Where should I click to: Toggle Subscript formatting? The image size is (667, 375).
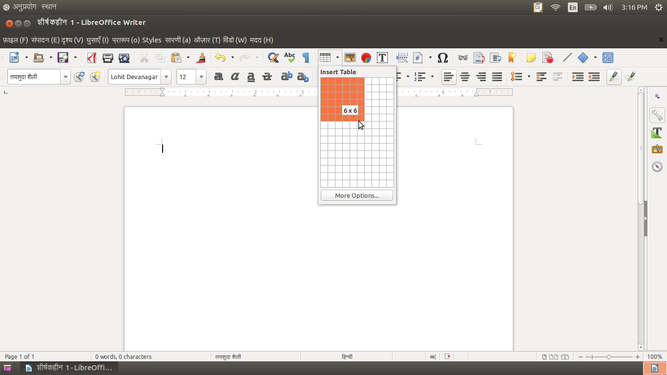coord(302,77)
